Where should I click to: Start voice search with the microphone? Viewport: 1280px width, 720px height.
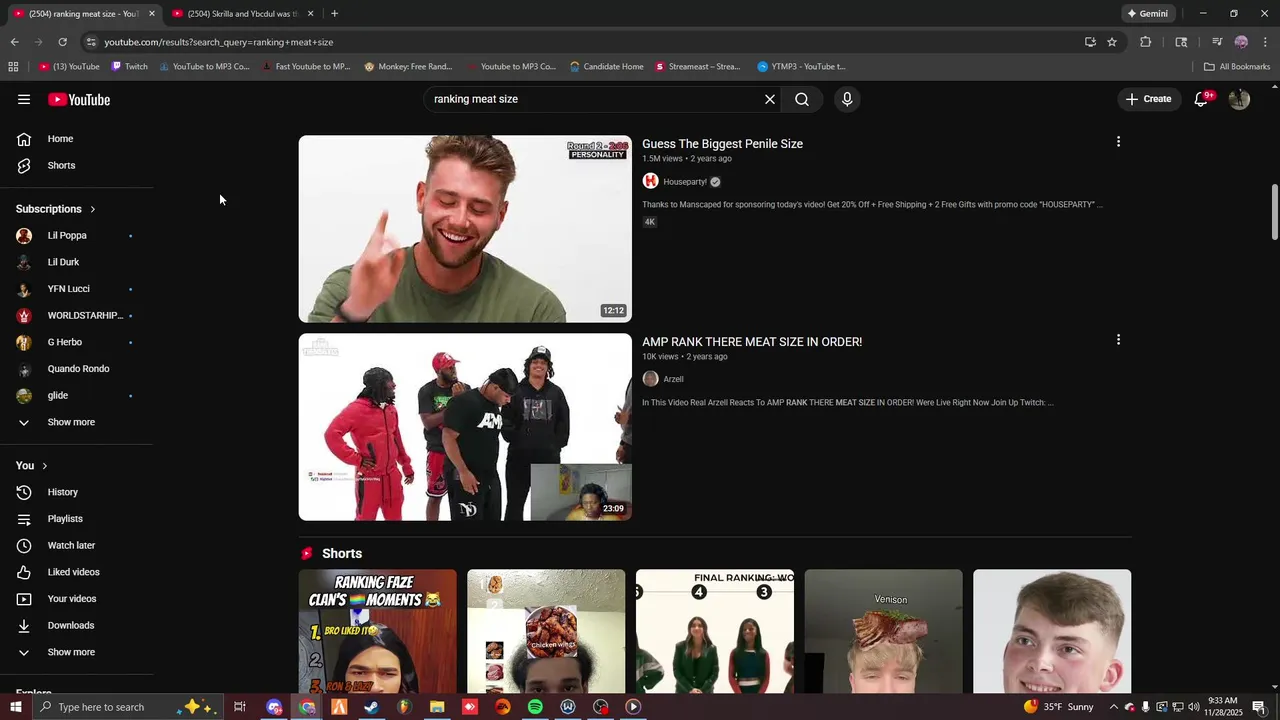[x=847, y=99]
